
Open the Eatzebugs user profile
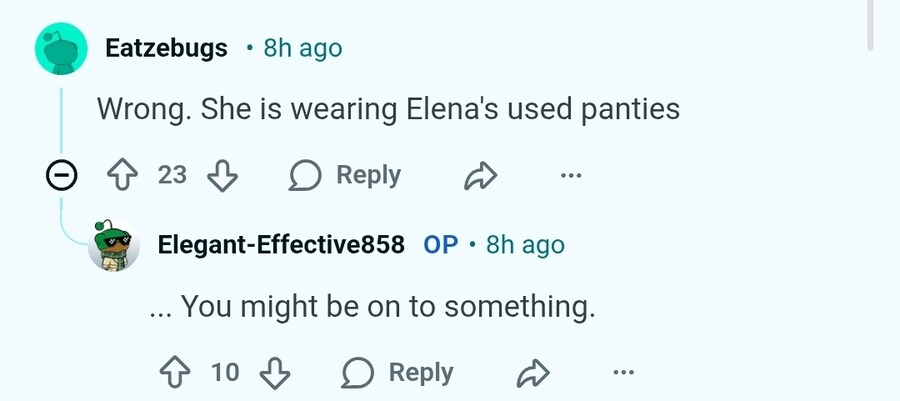(166, 48)
